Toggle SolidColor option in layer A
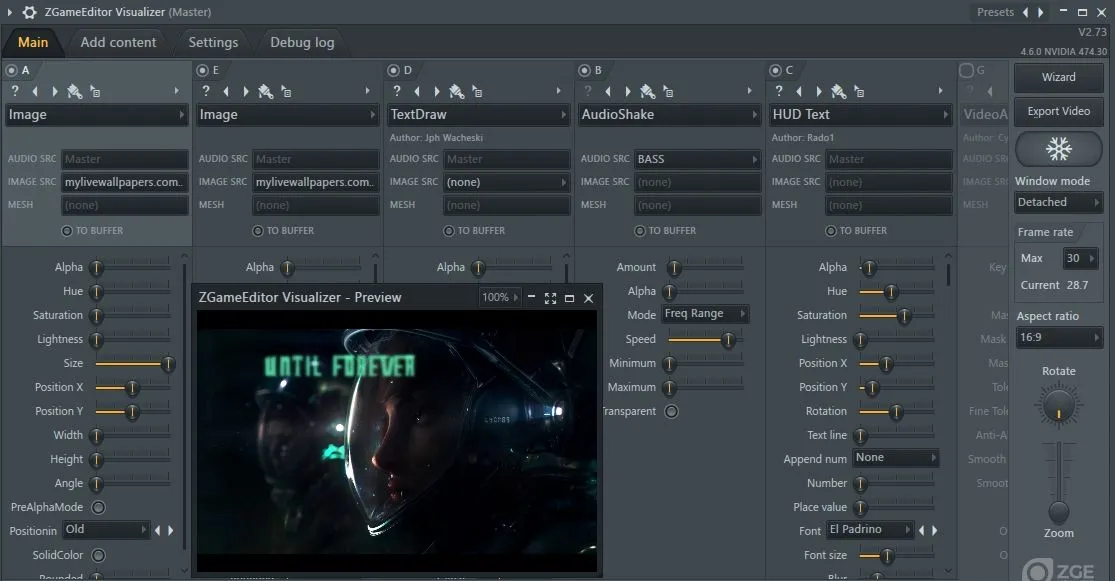Viewport: 1115px width, 581px height. click(99, 555)
